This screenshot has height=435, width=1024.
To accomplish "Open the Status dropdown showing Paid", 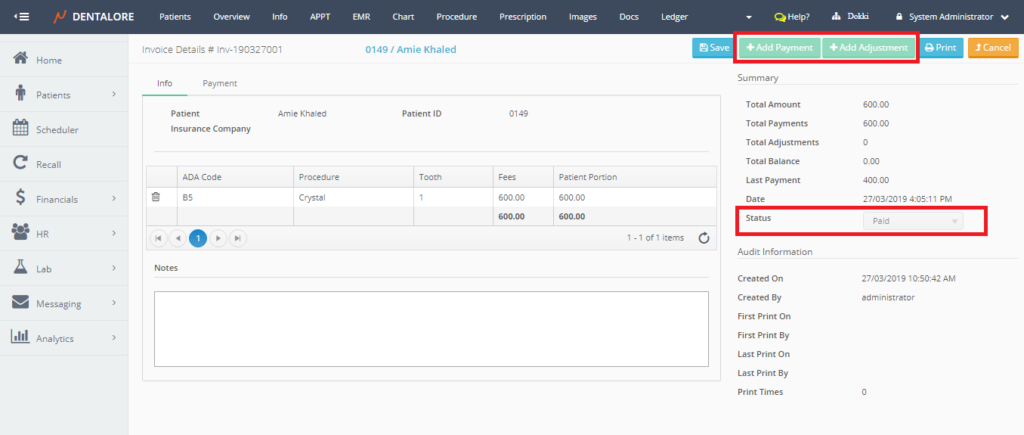I will coord(912,220).
